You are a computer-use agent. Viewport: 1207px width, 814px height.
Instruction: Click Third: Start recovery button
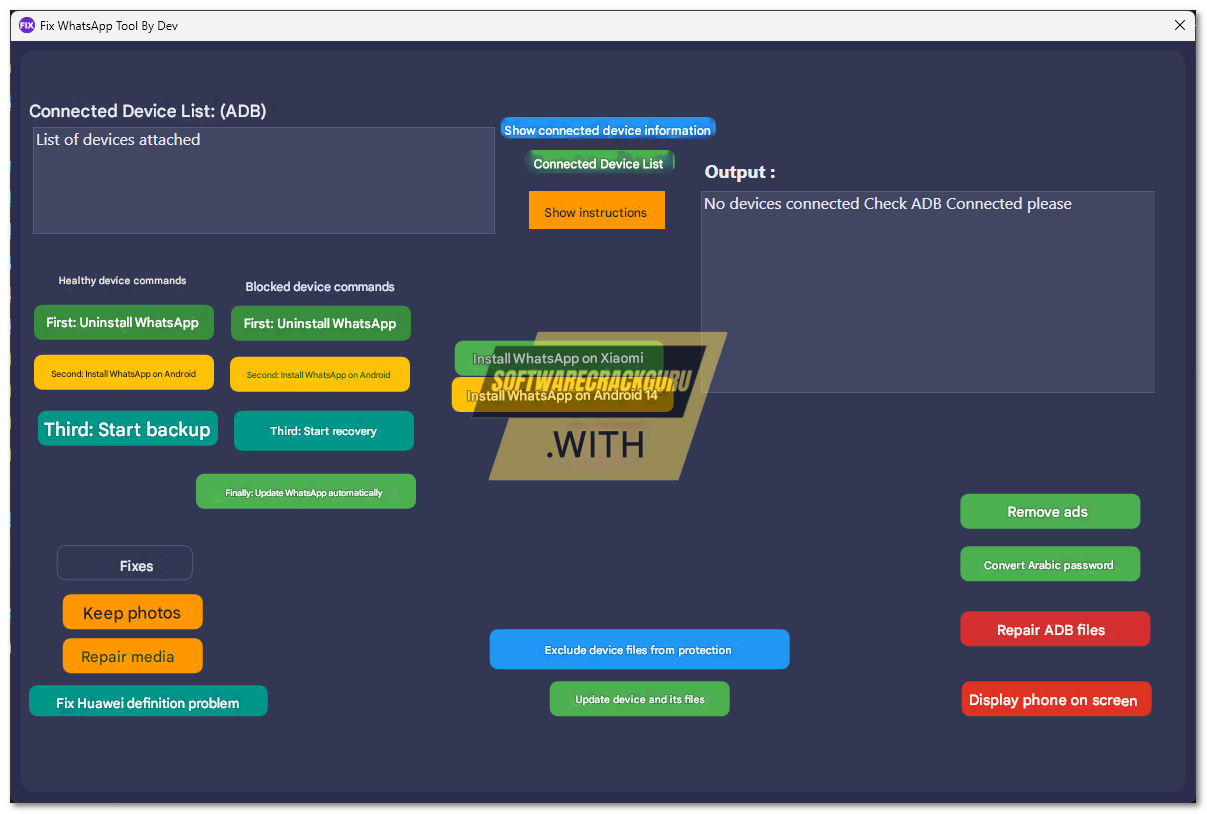pyautogui.click(x=324, y=431)
